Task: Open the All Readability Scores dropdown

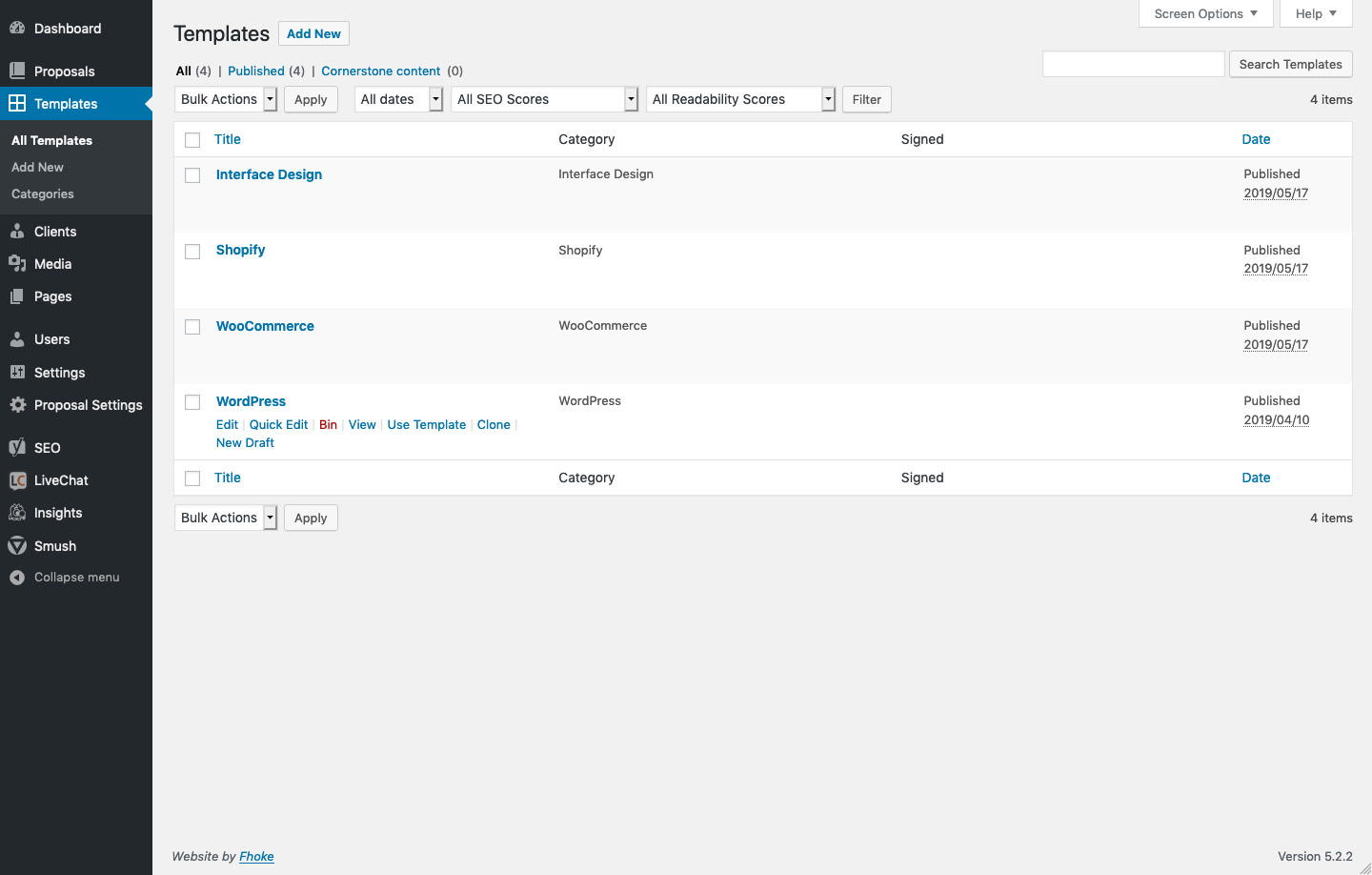Action: pyautogui.click(x=740, y=99)
